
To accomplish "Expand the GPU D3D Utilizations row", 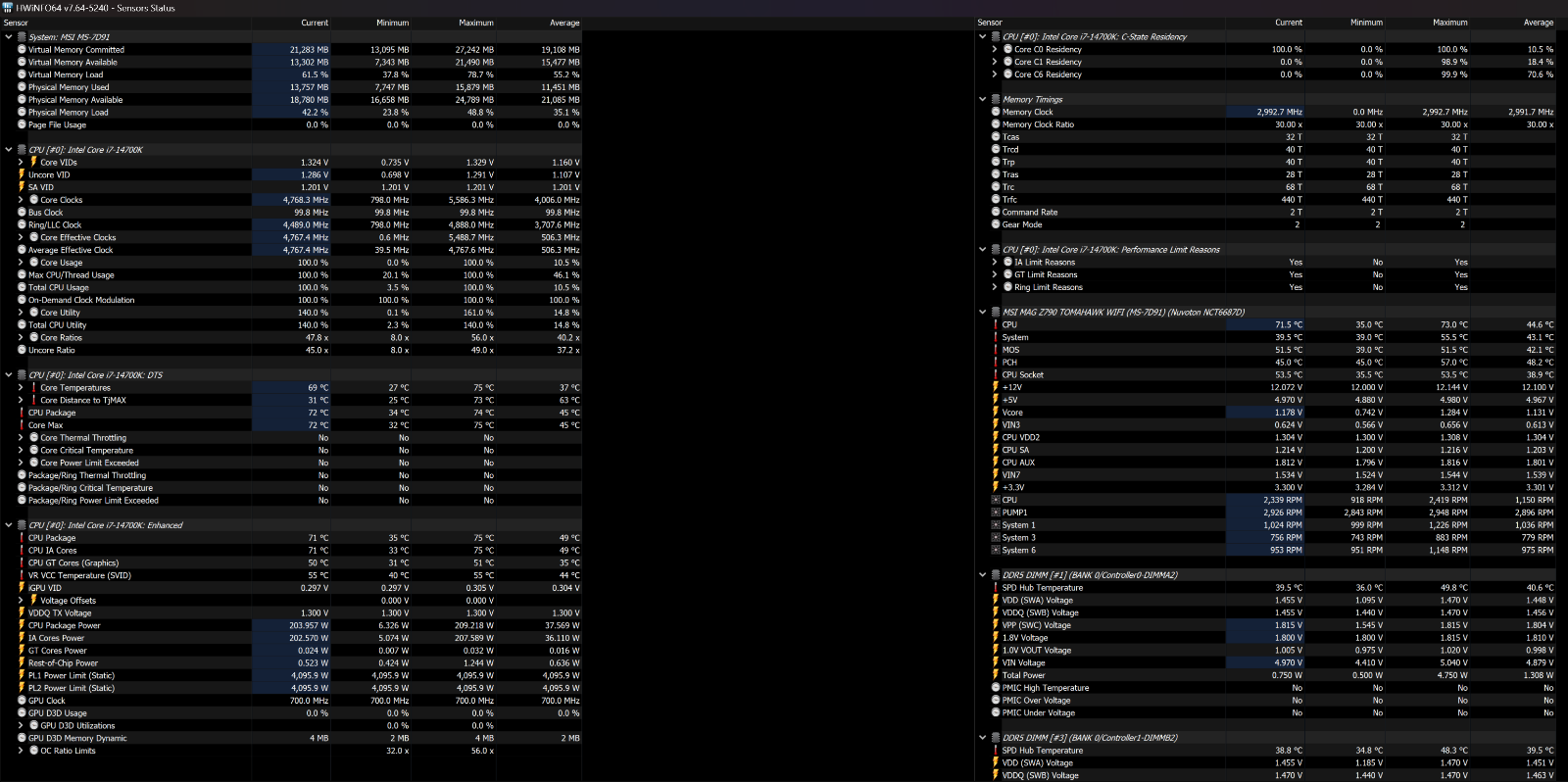I will [x=21, y=726].
